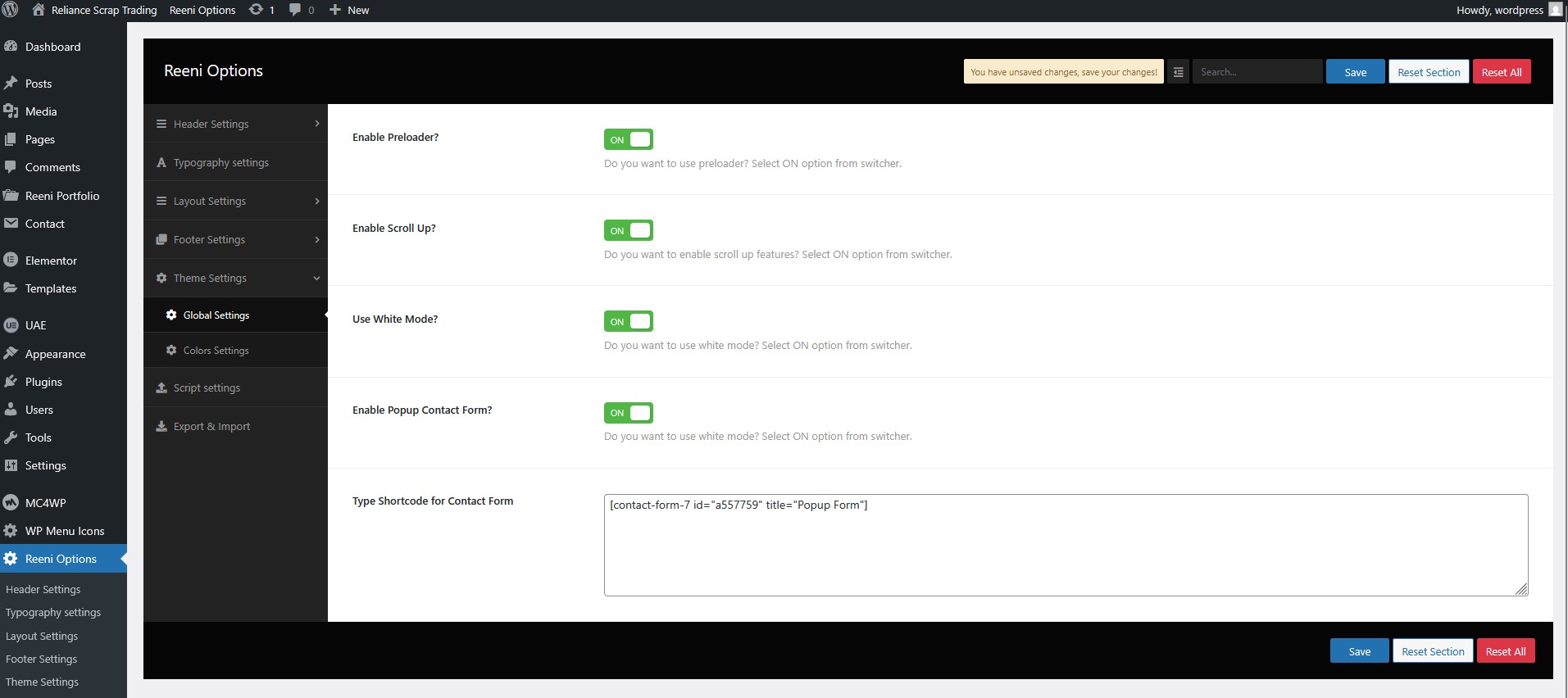Open the Typography settings panel
The height and width of the screenshot is (698, 1568).
point(220,162)
